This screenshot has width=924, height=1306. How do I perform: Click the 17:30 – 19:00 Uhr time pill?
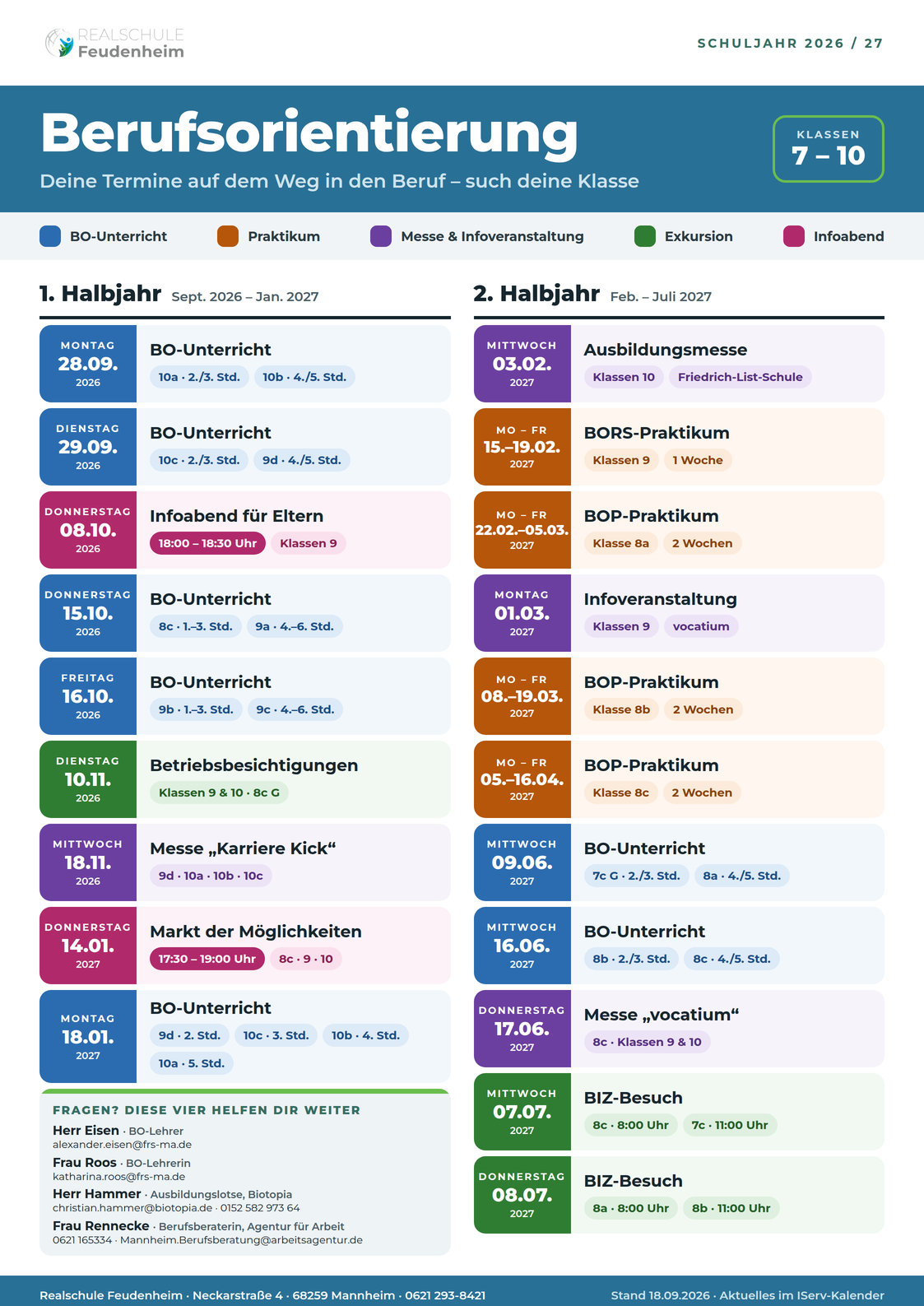(207, 959)
